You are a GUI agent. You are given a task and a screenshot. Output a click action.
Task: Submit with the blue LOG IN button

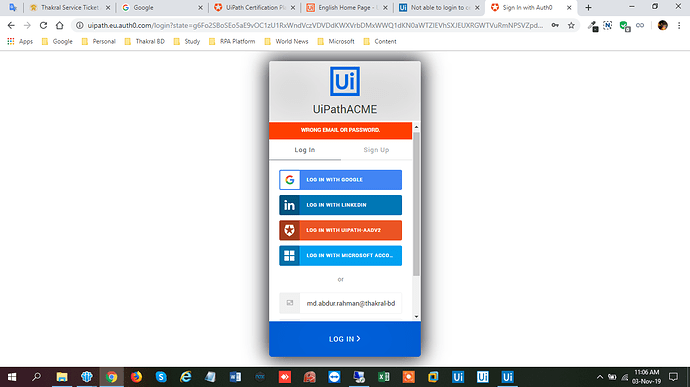tap(345, 339)
